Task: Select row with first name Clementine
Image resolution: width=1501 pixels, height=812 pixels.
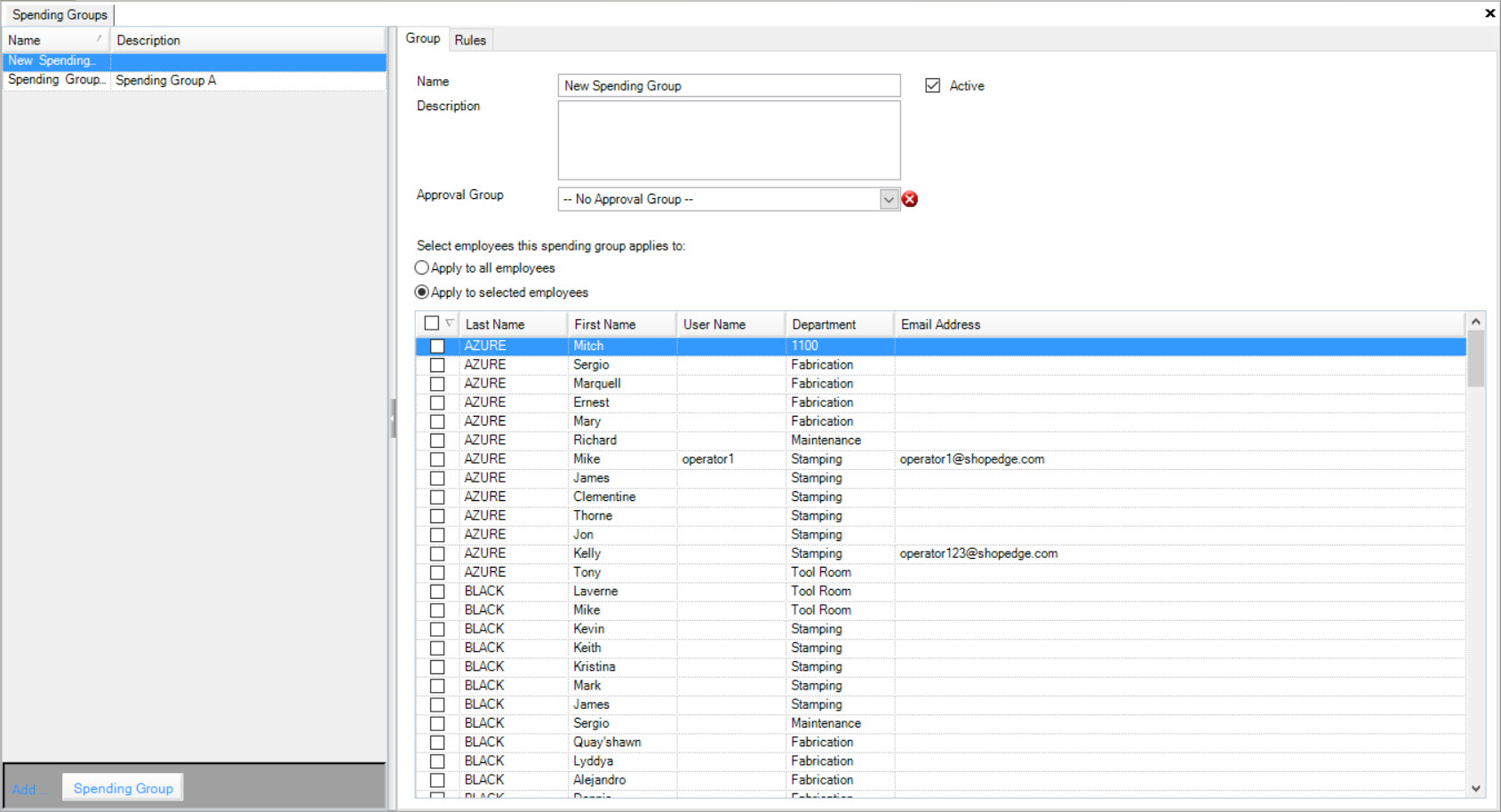Action: 940,497
